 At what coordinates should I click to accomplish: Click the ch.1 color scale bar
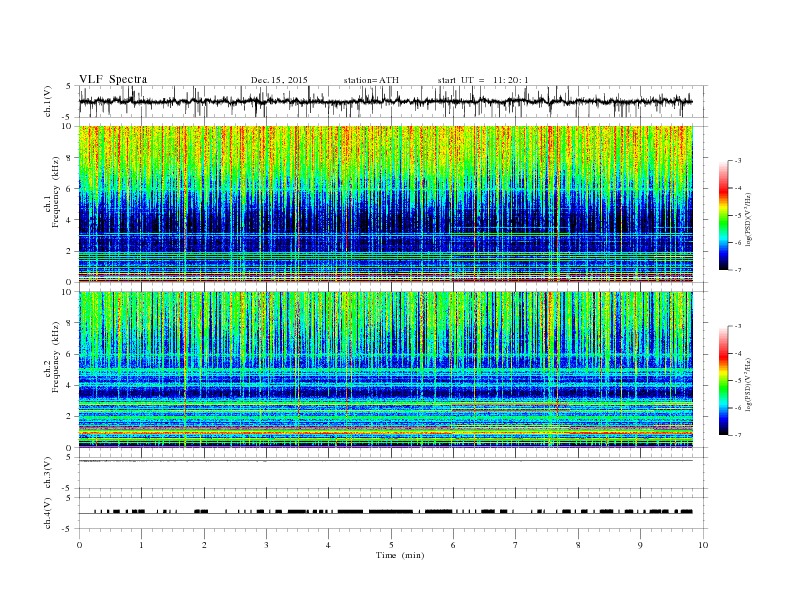click(723, 215)
